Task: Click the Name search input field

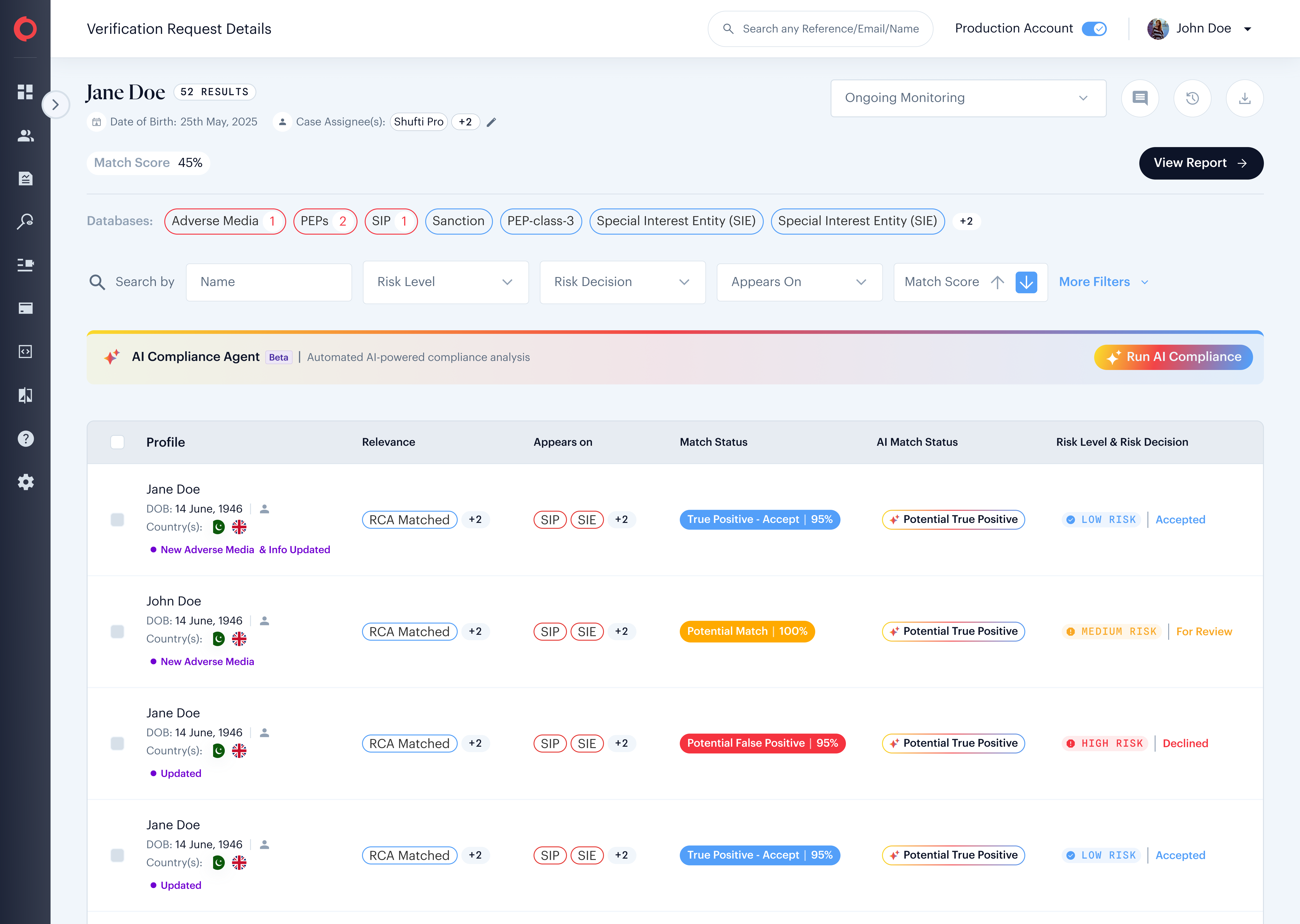Action: point(269,282)
